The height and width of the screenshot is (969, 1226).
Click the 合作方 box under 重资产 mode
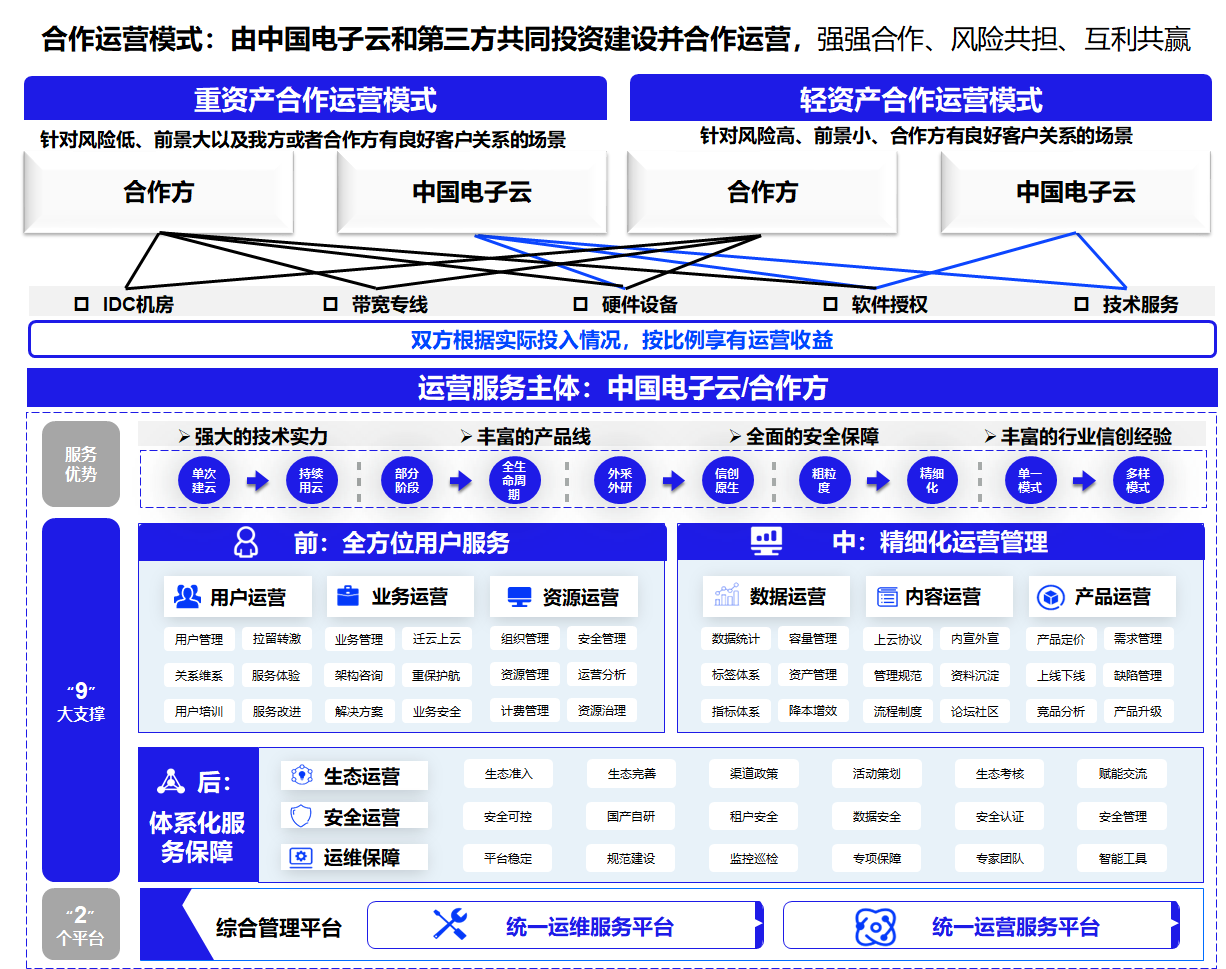159,192
